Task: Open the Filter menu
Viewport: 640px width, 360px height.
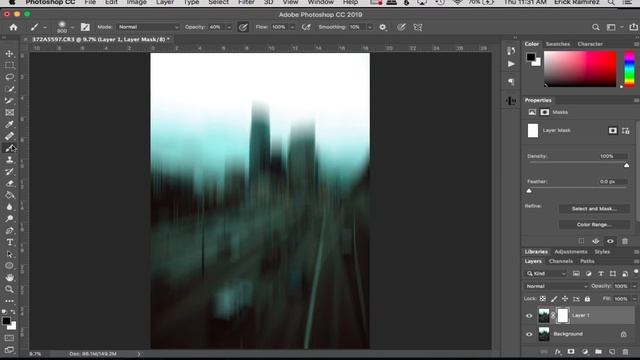Action: coord(246,2)
